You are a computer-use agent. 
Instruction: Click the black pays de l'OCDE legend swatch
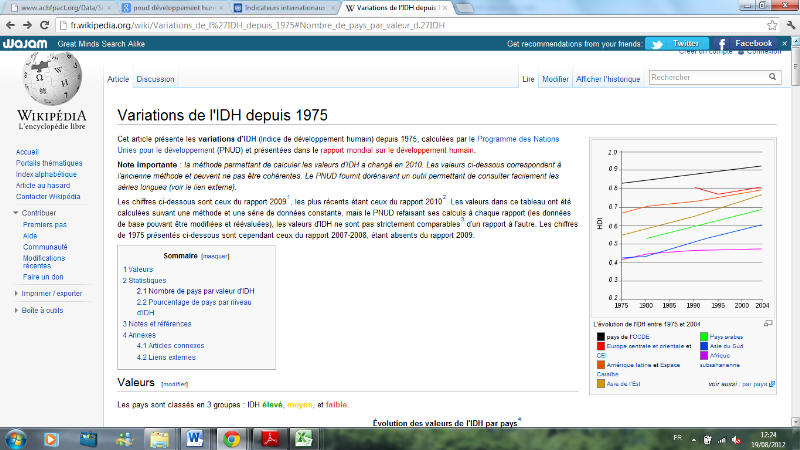pyautogui.click(x=601, y=337)
